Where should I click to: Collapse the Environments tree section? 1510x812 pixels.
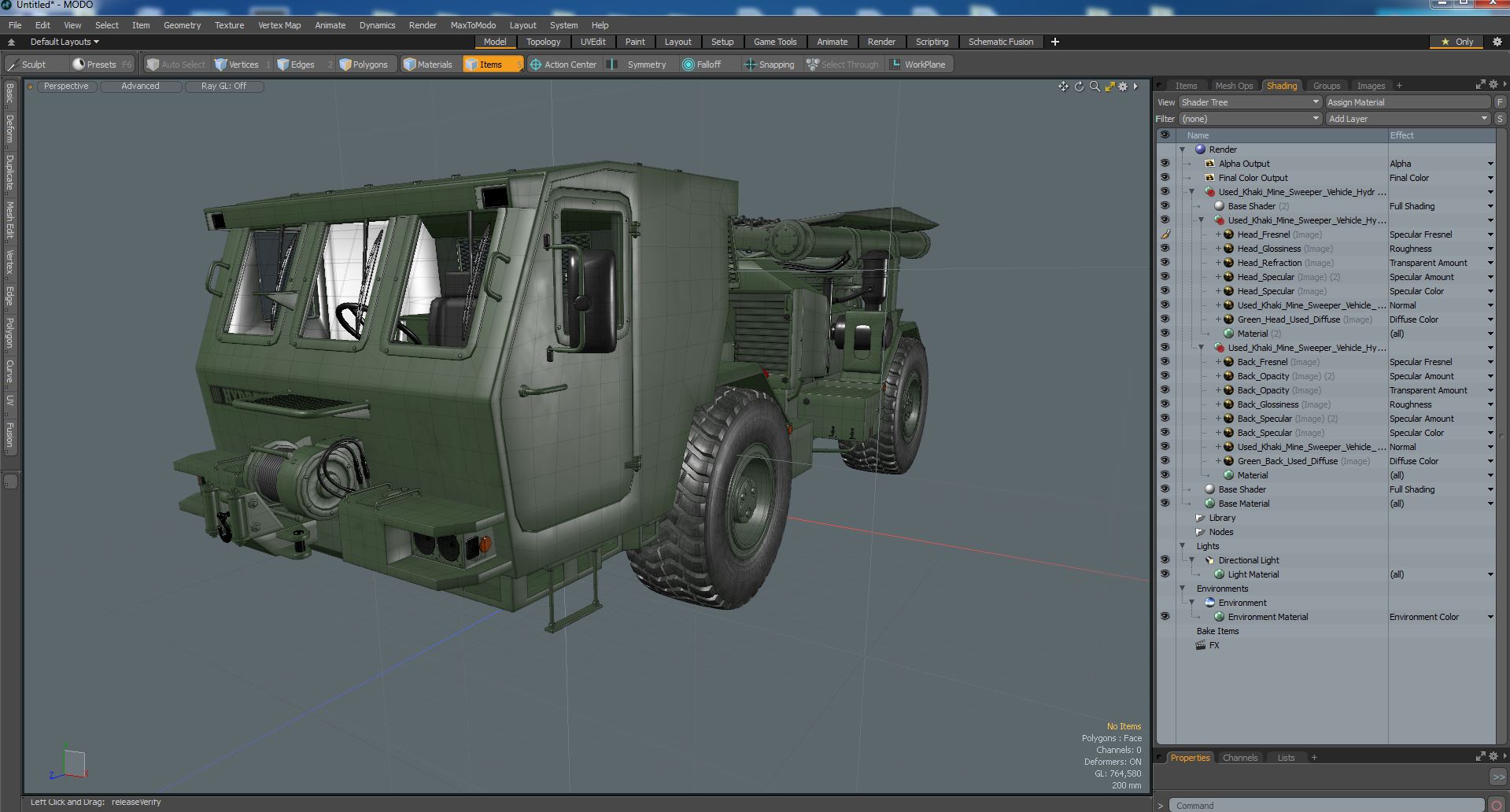(1182, 589)
